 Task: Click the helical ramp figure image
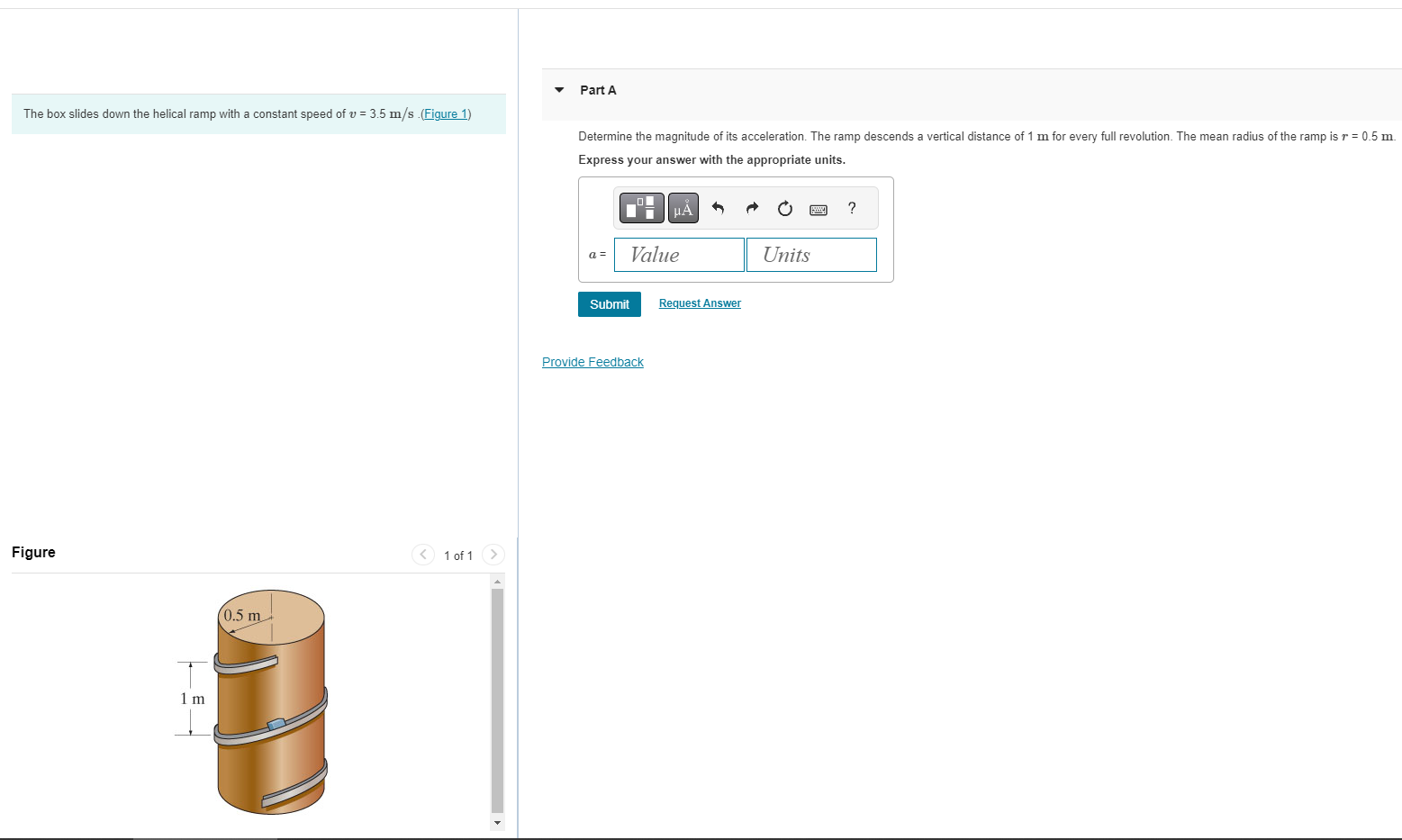(x=270, y=702)
